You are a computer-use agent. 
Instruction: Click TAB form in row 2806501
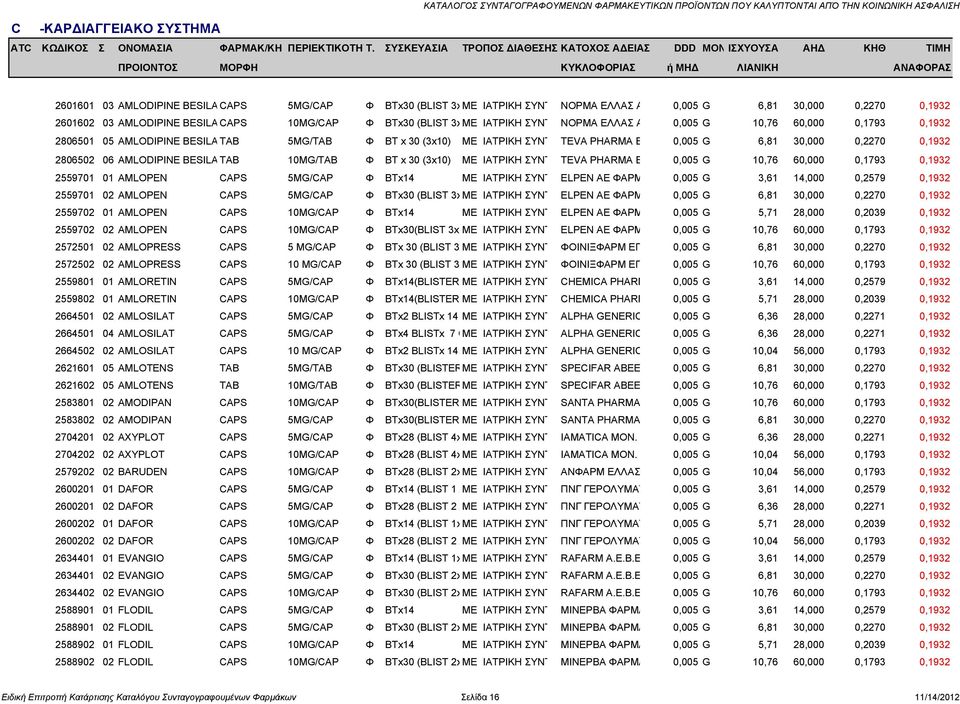230,141
